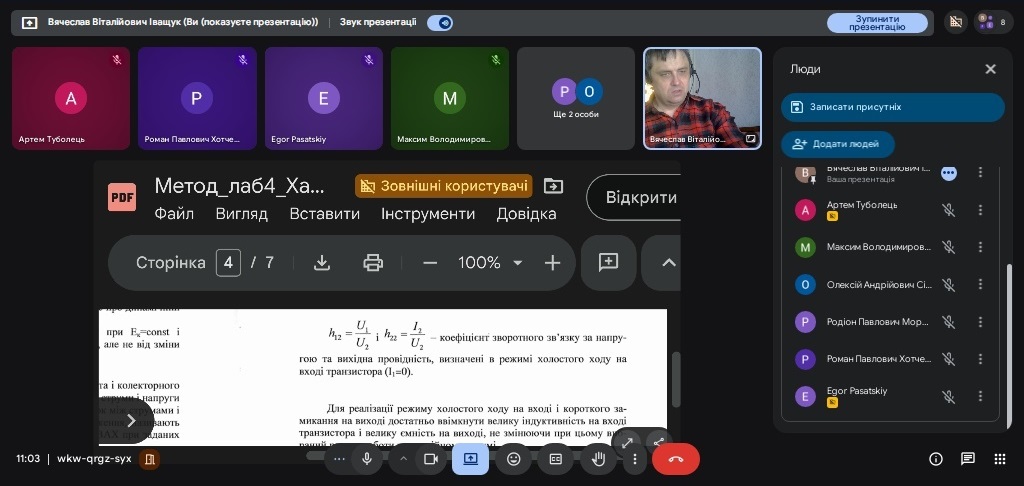This screenshot has height=486, width=1024.
Task: Mute Роман Павлович in the people list
Action: 948,359
